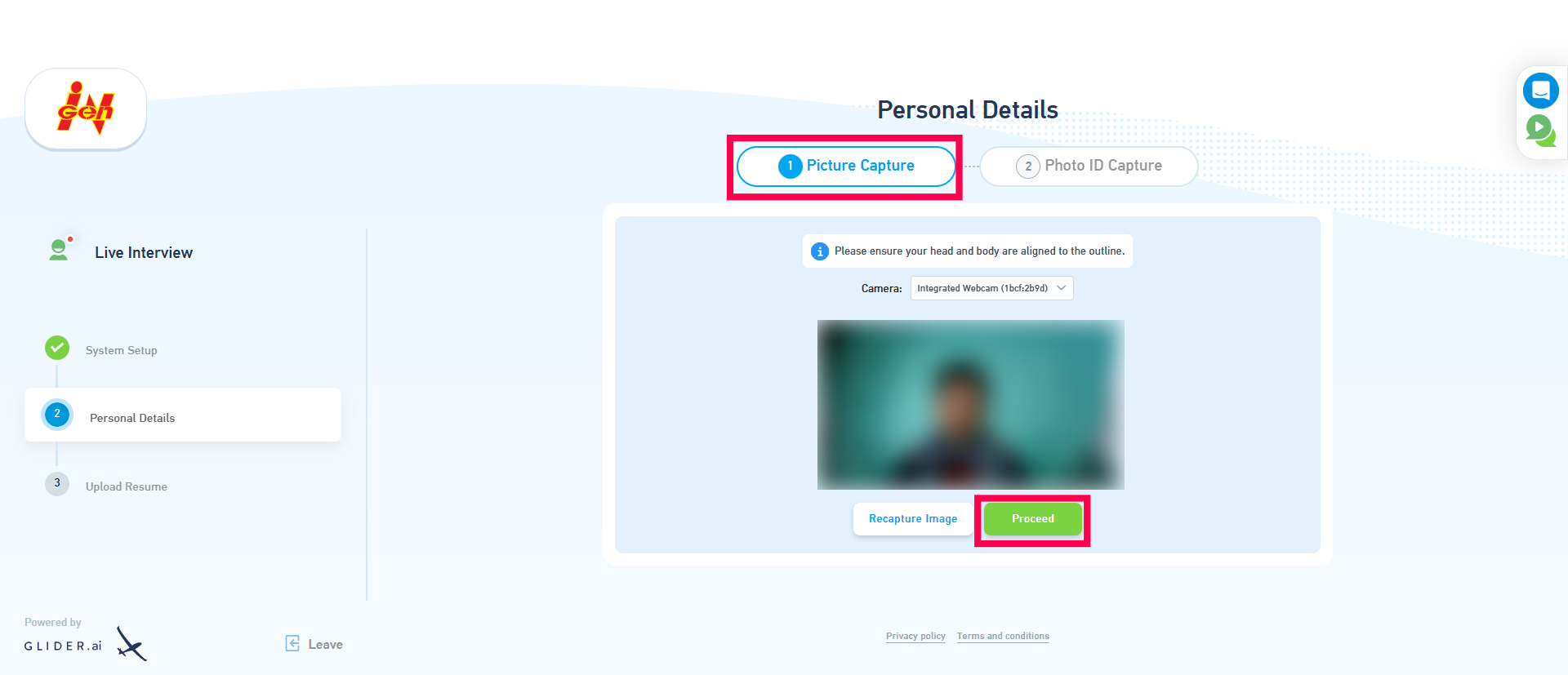
Task: Open the green video help icon
Action: point(1540,130)
